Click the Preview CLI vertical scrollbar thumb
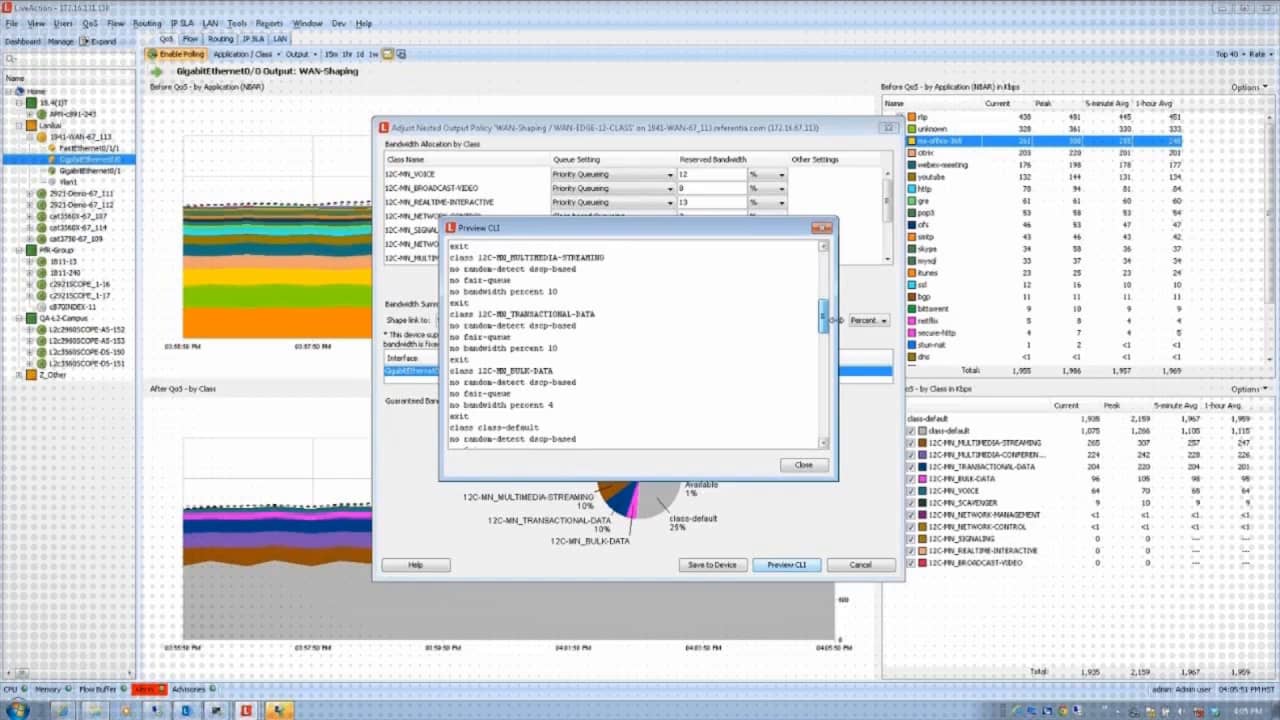1280x720 pixels. point(824,316)
